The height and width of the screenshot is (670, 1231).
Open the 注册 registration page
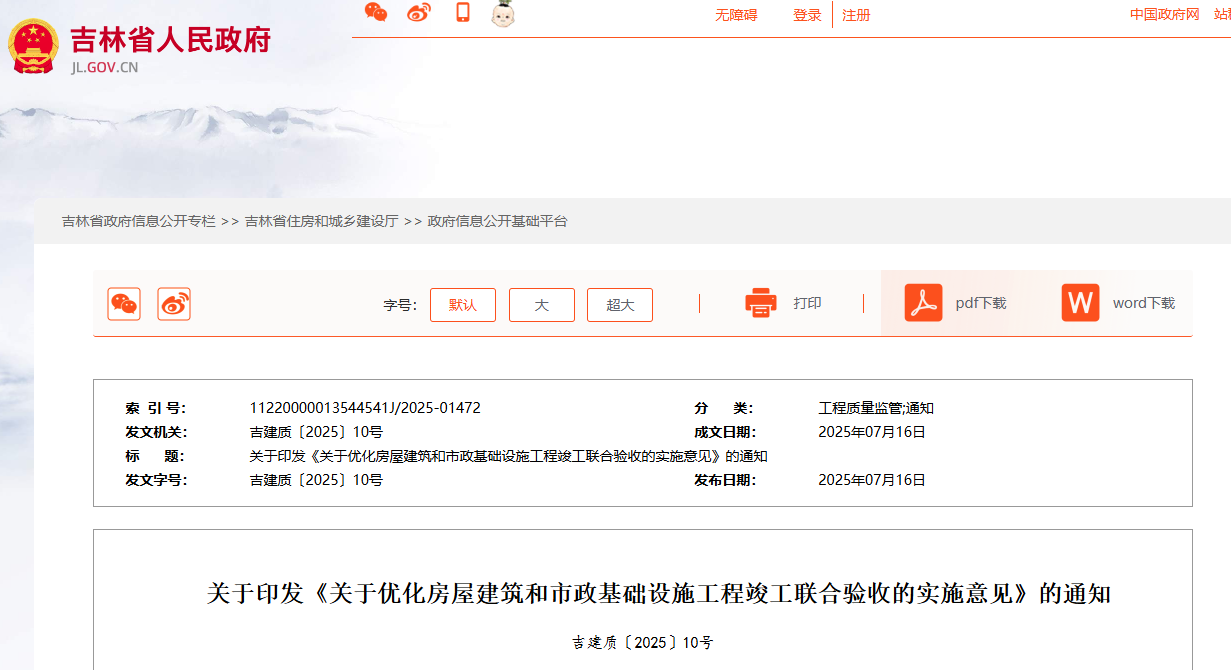click(x=856, y=15)
